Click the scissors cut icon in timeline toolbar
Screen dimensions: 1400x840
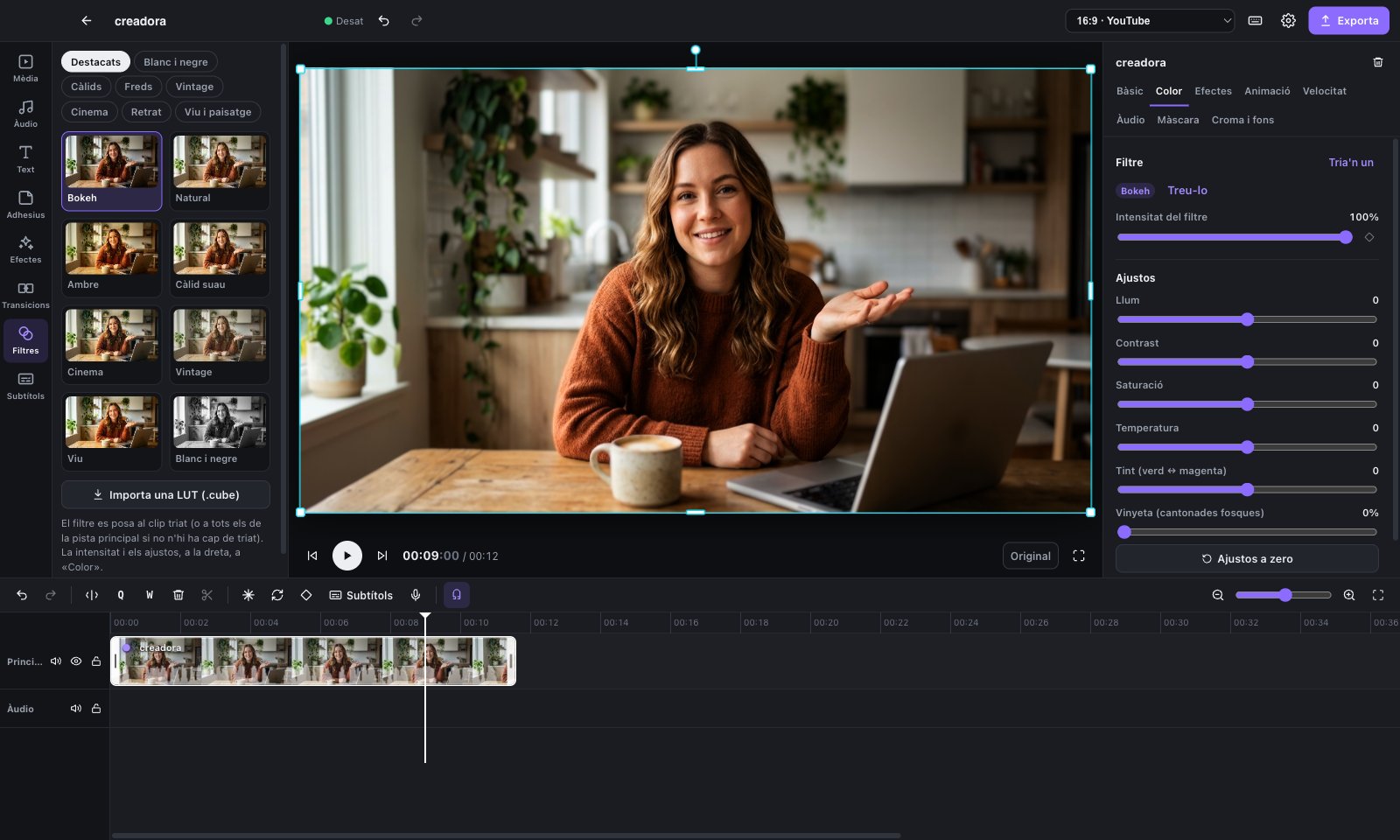[207, 595]
